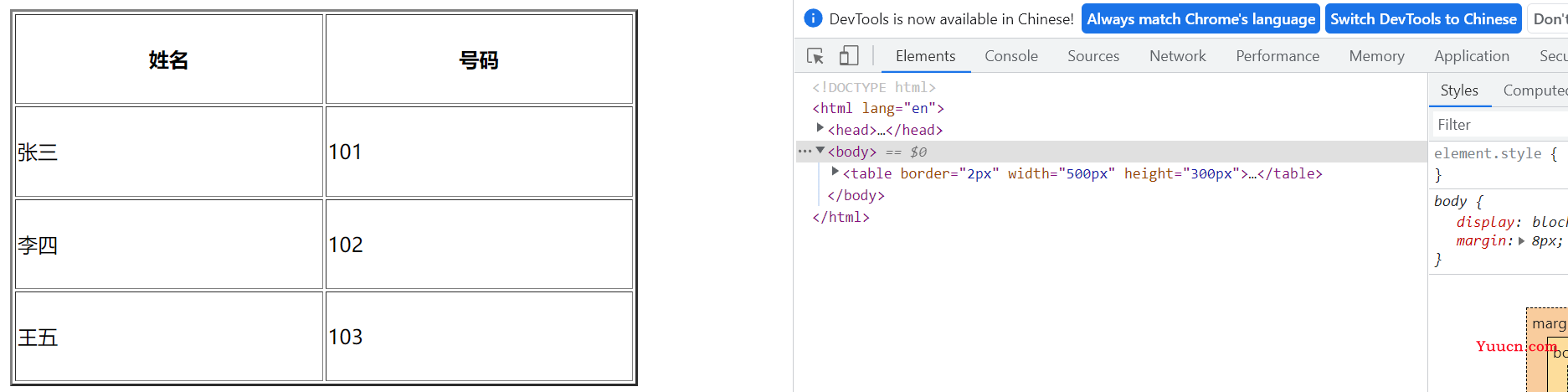
Task: Expand the table element node
Action: (835, 172)
